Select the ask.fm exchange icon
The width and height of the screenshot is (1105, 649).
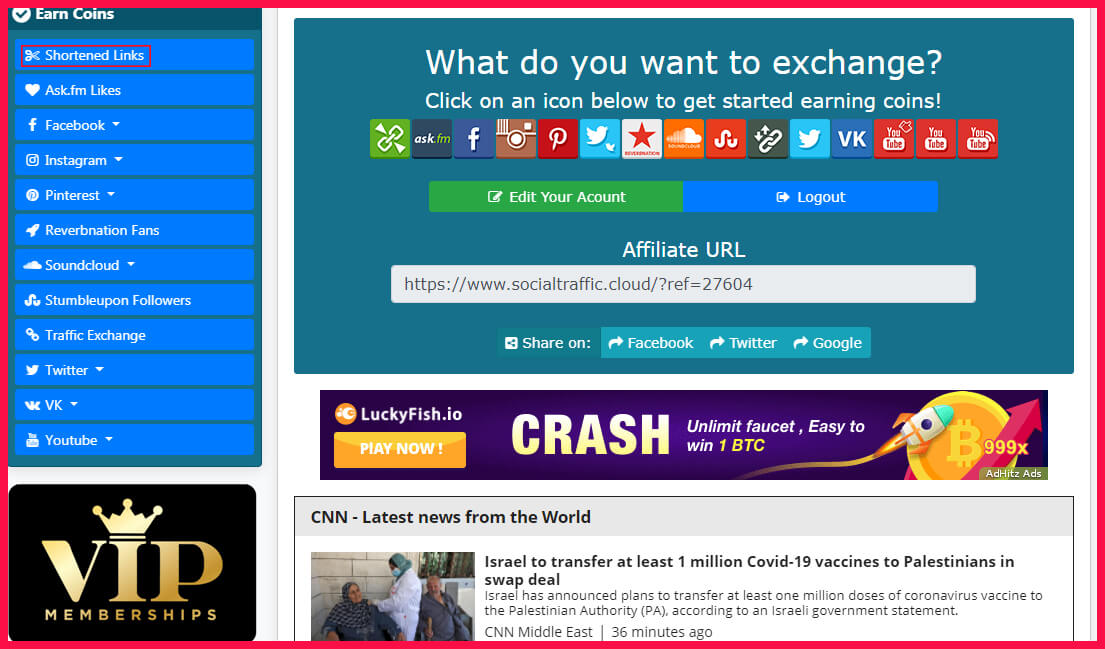point(432,139)
